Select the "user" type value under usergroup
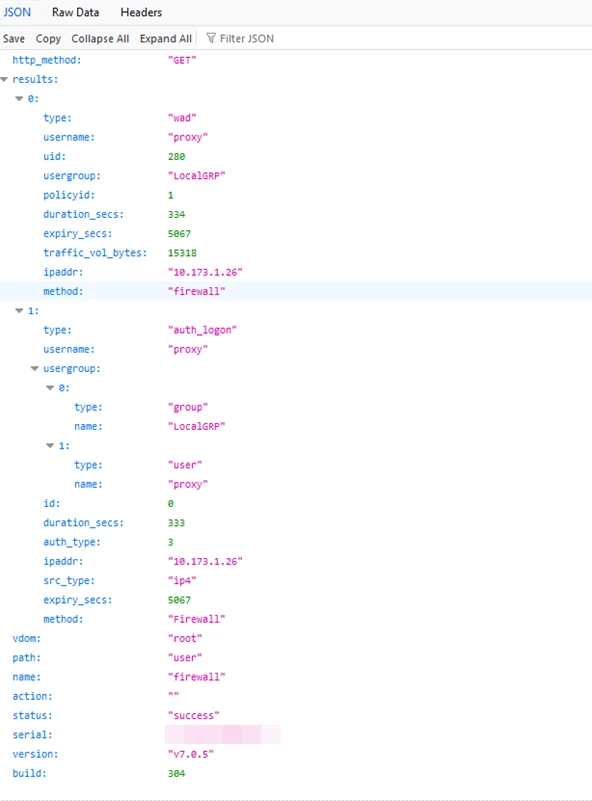Image resolution: width=592 pixels, height=801 pixels. point(185,465)
